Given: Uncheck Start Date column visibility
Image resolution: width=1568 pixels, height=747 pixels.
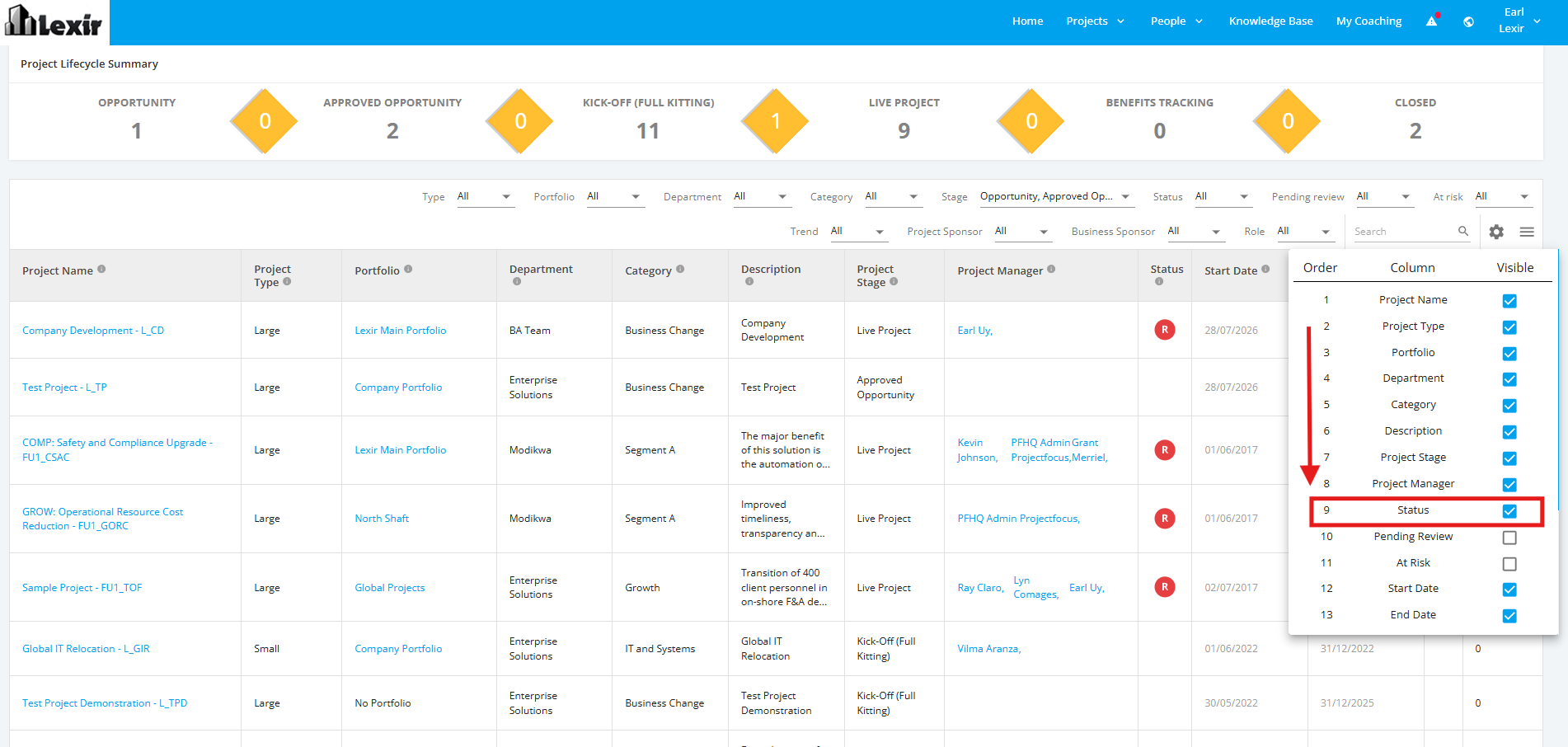Looking at the screenshot, I should click(x=1509, y=590).
